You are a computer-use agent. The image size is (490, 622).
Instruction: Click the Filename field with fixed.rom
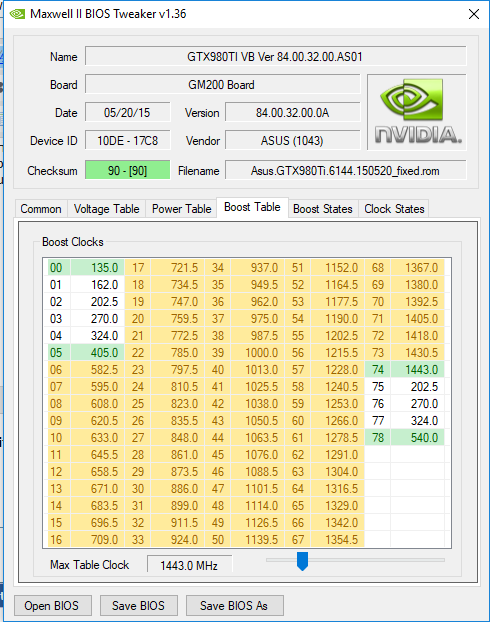(345, 171)
